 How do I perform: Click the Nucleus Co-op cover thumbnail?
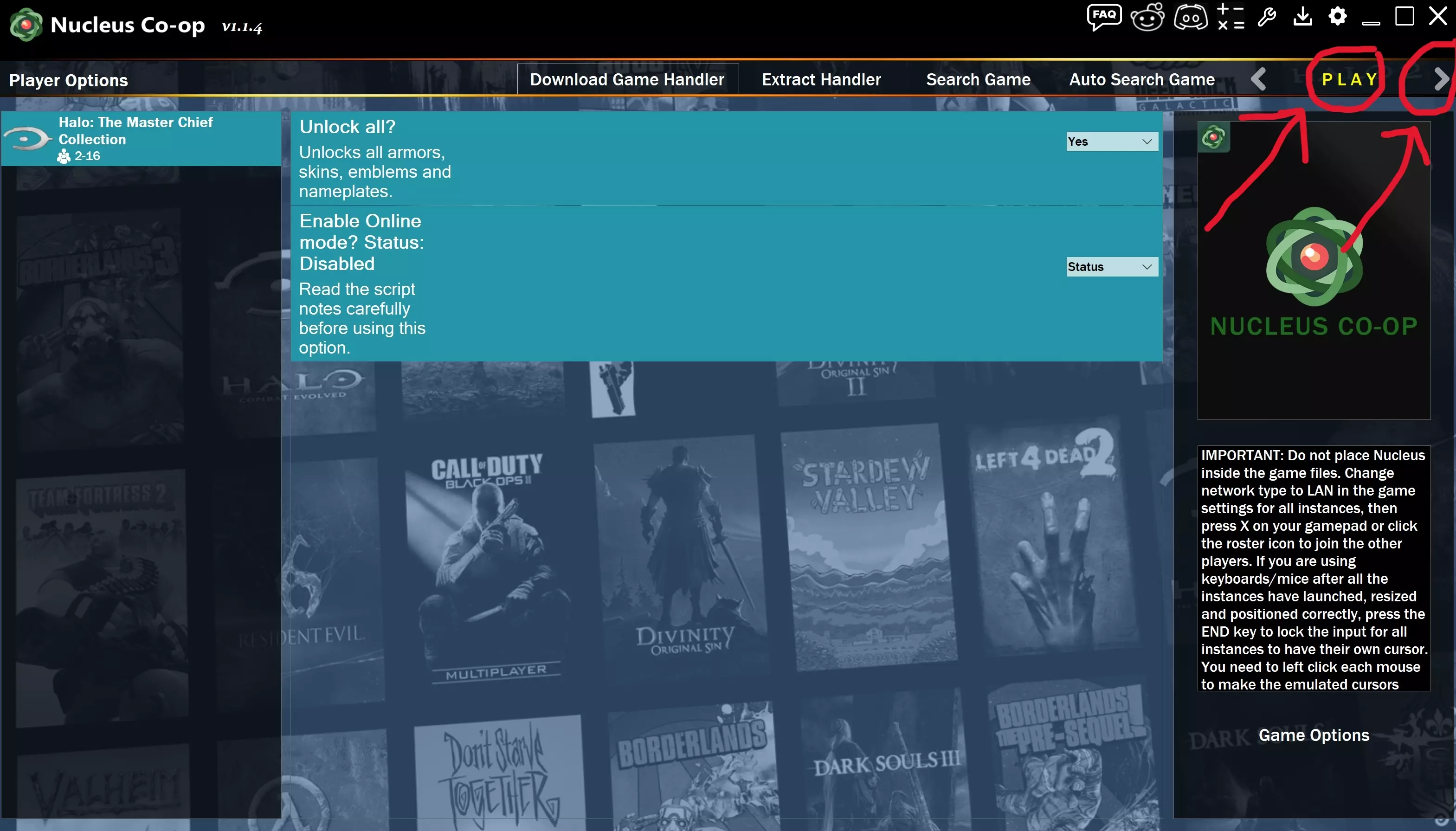[x=1313, y=271]
